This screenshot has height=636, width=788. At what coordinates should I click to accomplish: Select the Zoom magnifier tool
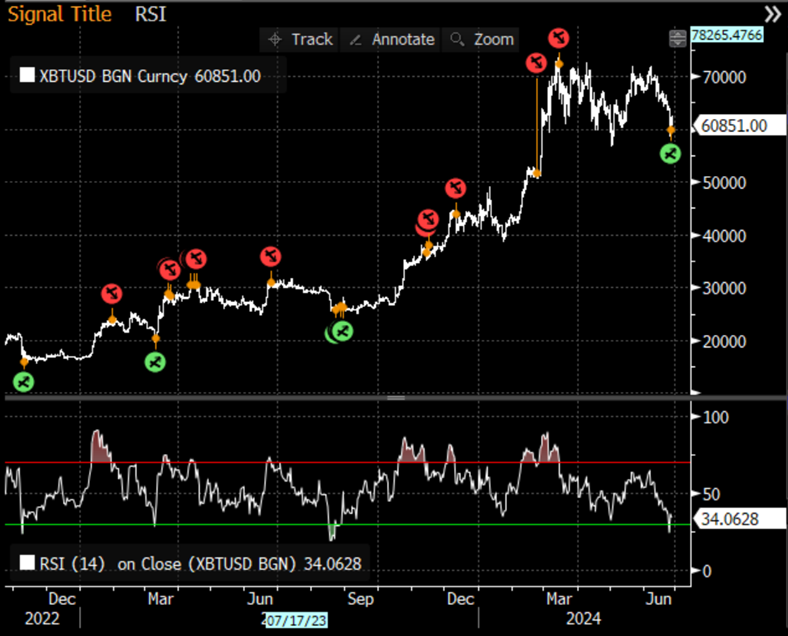[481, 39]
